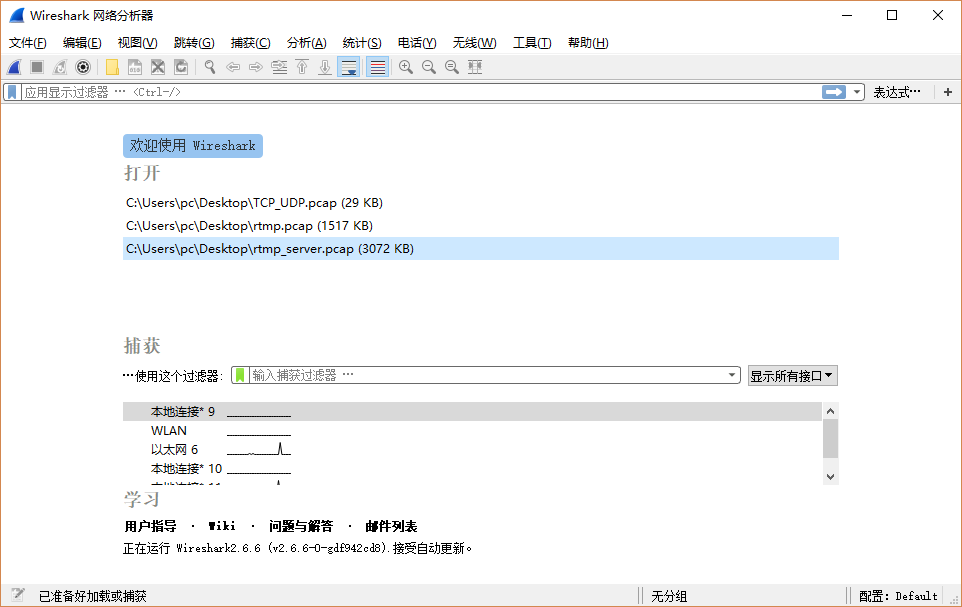Viewport: 962px width, 607px height.
Task: Start a new packet capture
Action: [12, 66]
